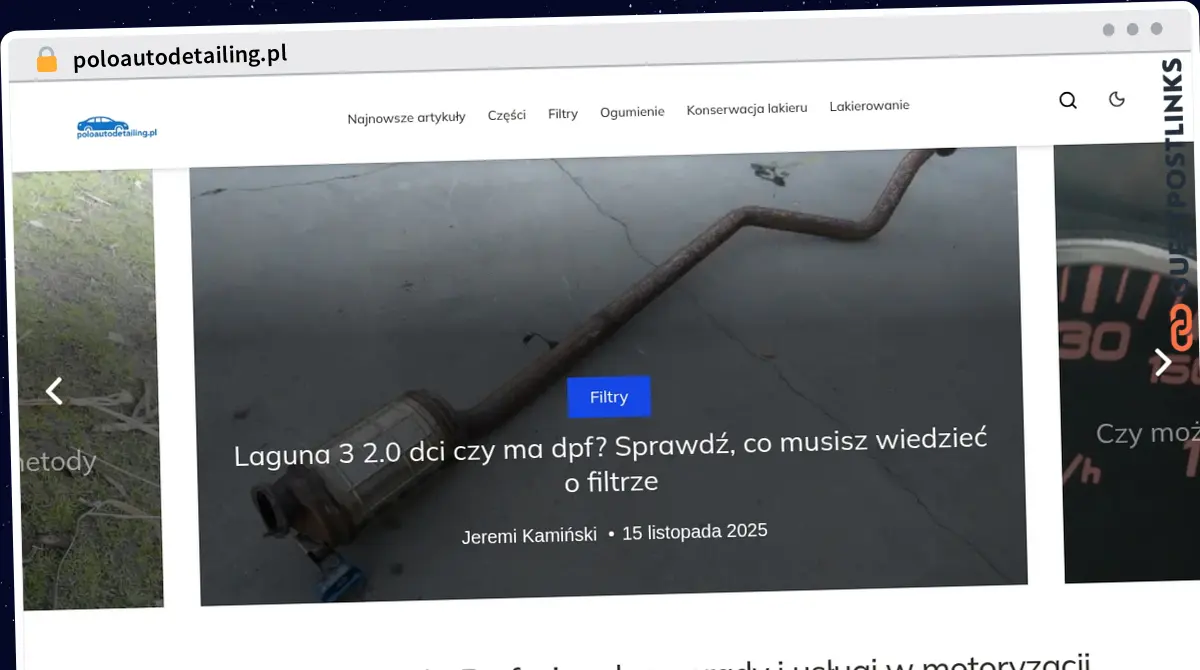Click the poloautodetailing.pl address bar URL
This screenshot has width=1200, height=670.
click(180, 57)
